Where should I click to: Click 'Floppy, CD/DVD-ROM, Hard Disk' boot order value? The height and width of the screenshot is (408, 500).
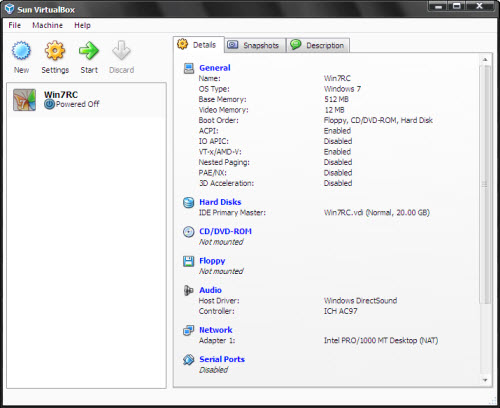pos(378,120)
